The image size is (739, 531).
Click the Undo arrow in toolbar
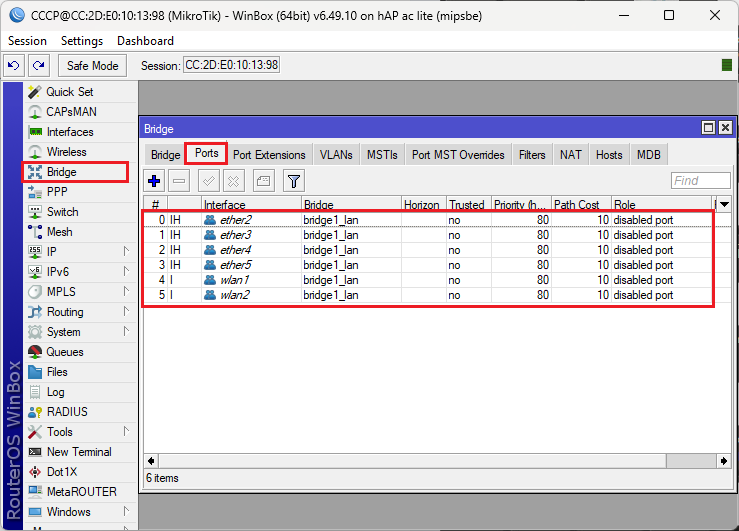click(x=14, y=65)
